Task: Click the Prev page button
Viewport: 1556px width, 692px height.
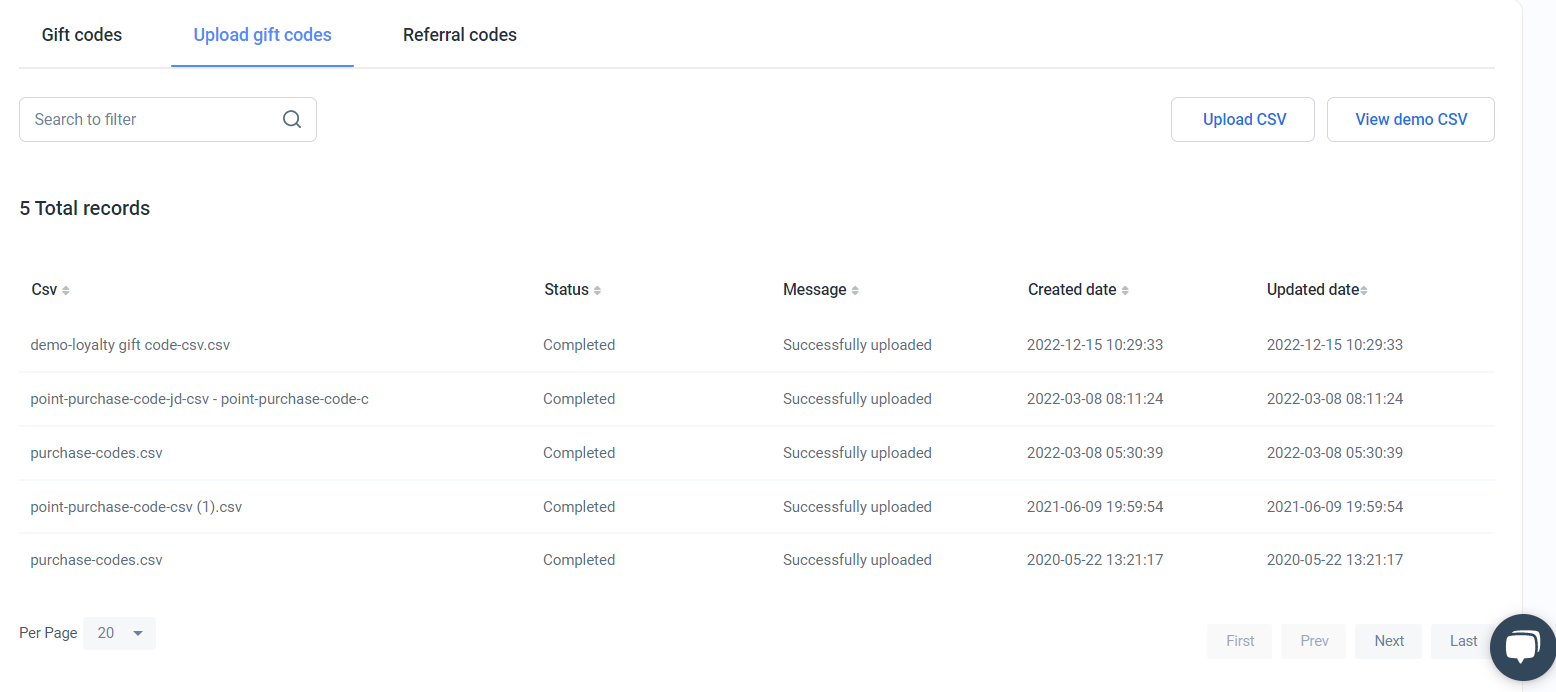Action: (x=1314, y=641)
